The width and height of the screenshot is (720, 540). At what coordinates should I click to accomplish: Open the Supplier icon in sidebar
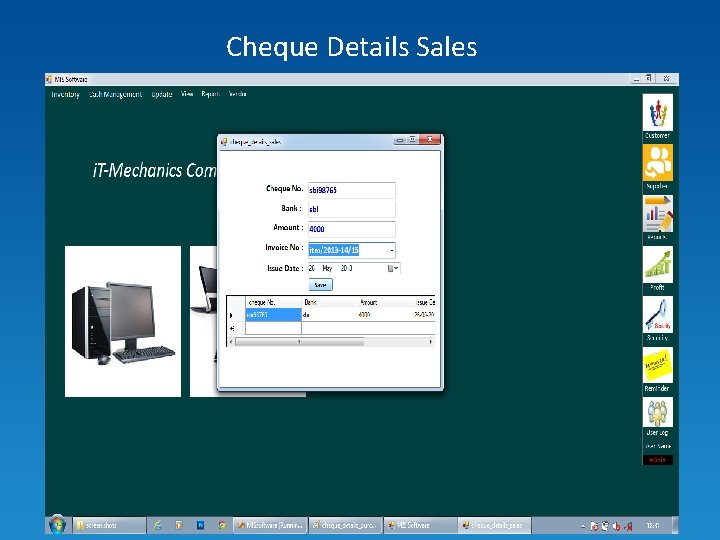658,163
